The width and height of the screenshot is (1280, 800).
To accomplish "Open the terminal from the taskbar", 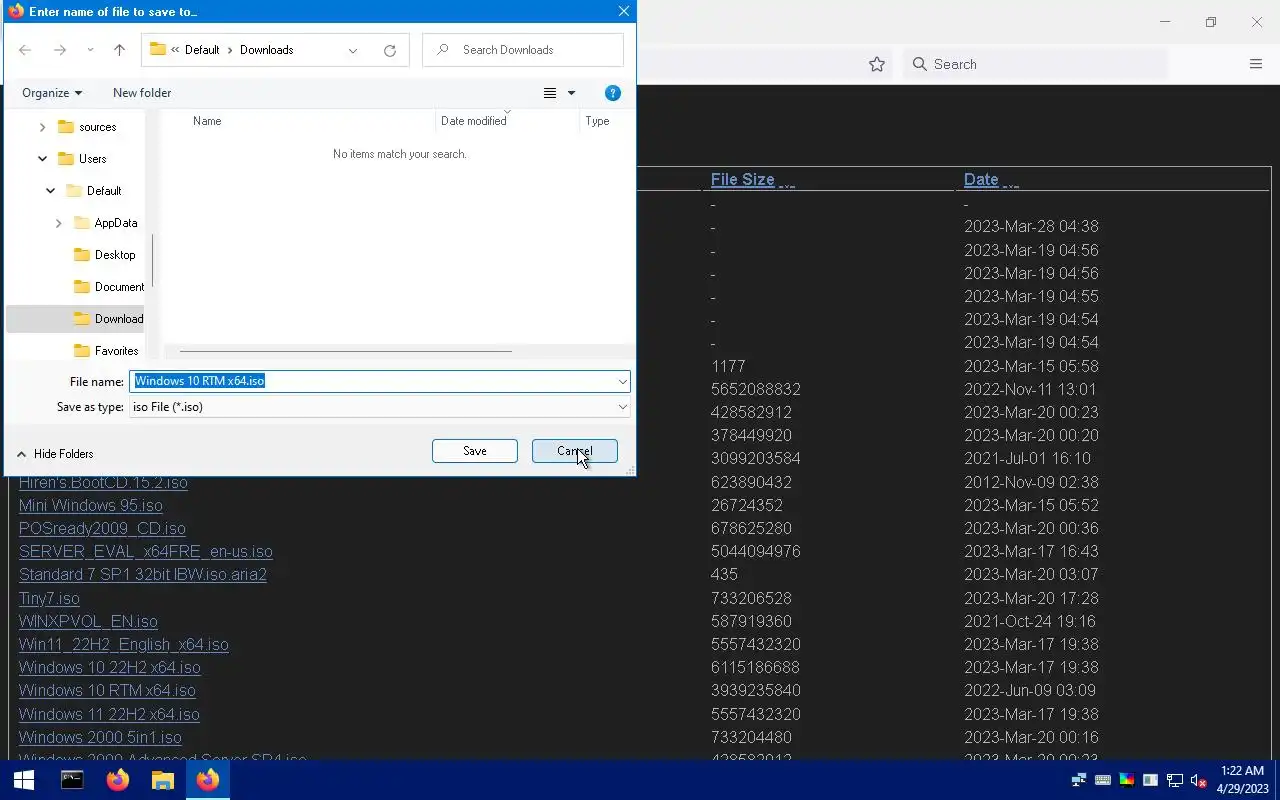I will tap(72, 780).
